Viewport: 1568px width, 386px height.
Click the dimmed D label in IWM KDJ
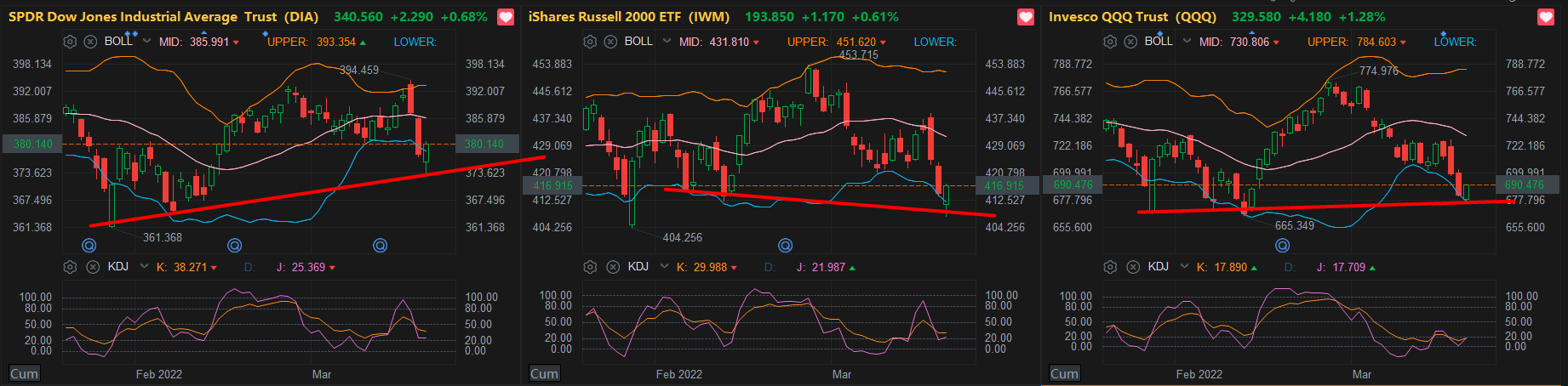(770, 267)
